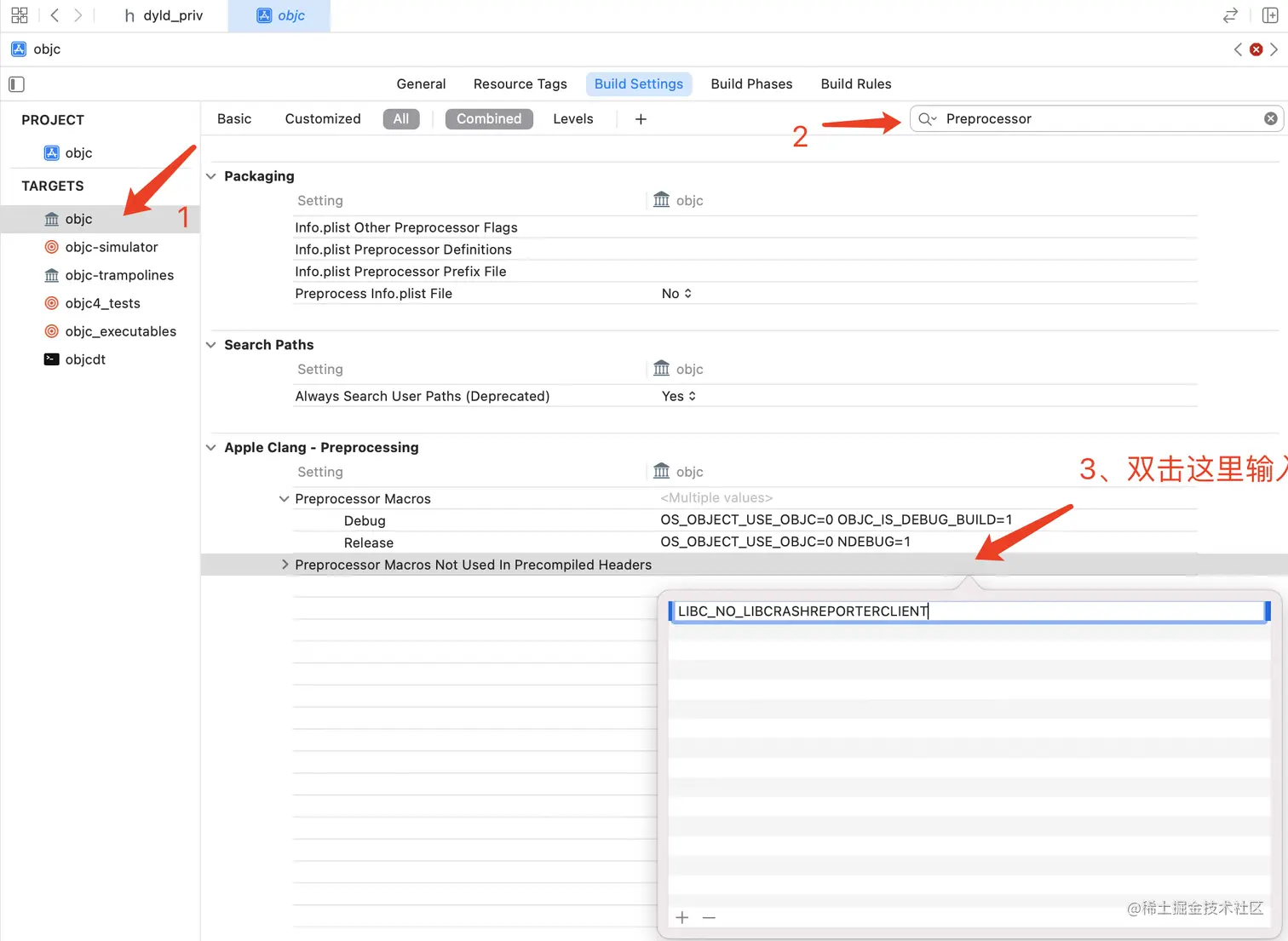This screenshot has width=1288, height=941.
Task: Select the objc4_tests target
Action: click(x=101, y=303)
